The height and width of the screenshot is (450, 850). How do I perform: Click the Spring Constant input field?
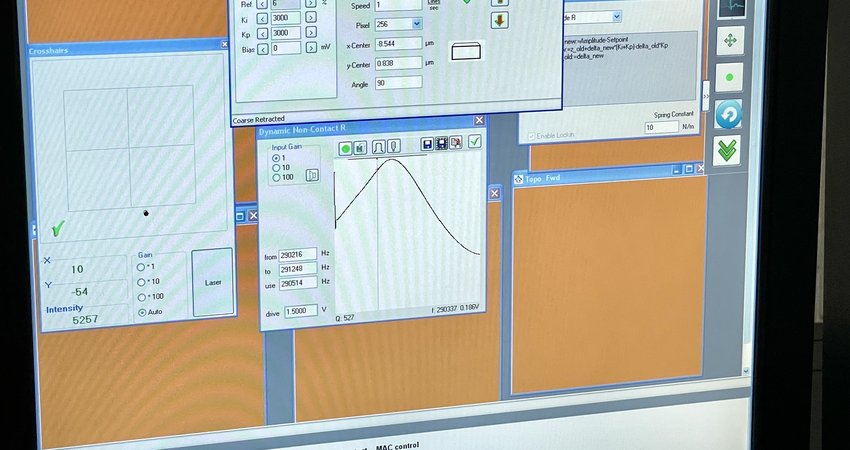click(661, 128)
